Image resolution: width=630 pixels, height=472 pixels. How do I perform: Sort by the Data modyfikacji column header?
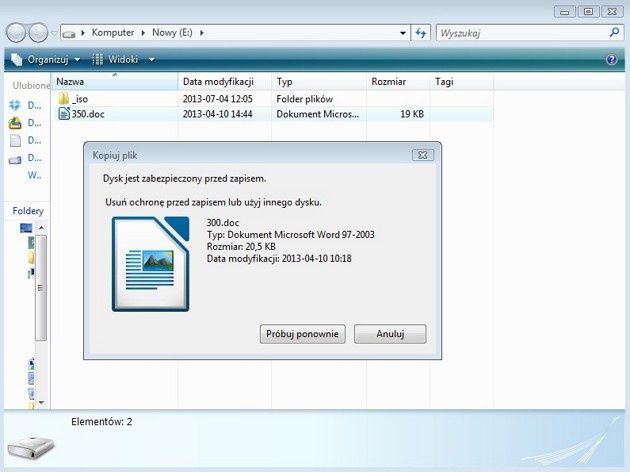225,82
